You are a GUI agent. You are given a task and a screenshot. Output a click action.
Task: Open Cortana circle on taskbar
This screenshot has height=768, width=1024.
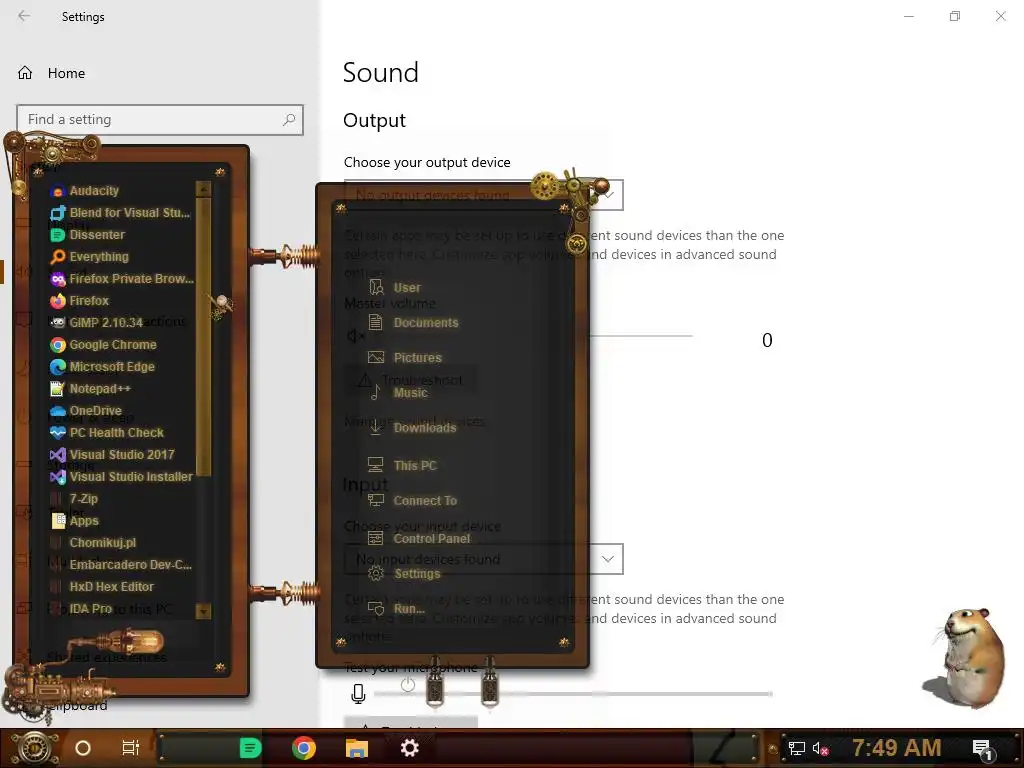[x=83, y=748]
